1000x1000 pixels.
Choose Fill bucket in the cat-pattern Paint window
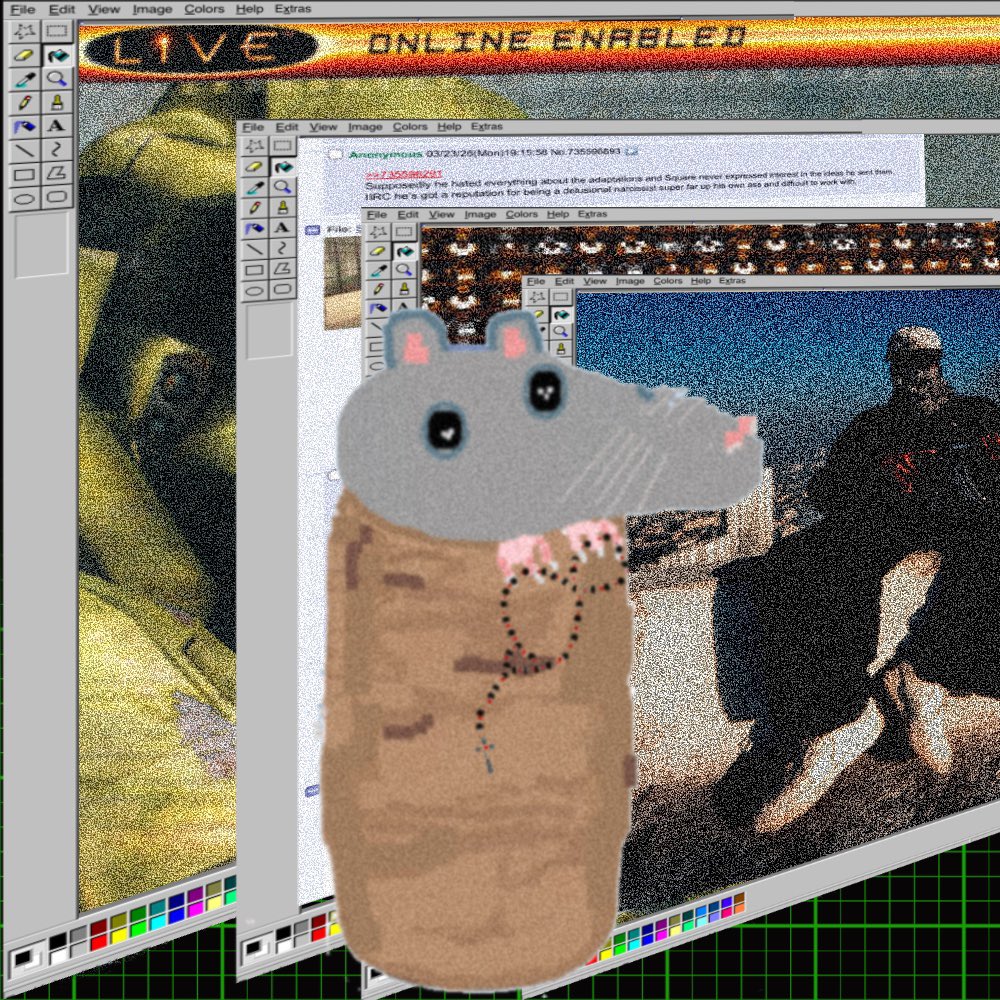click(404, 251)
